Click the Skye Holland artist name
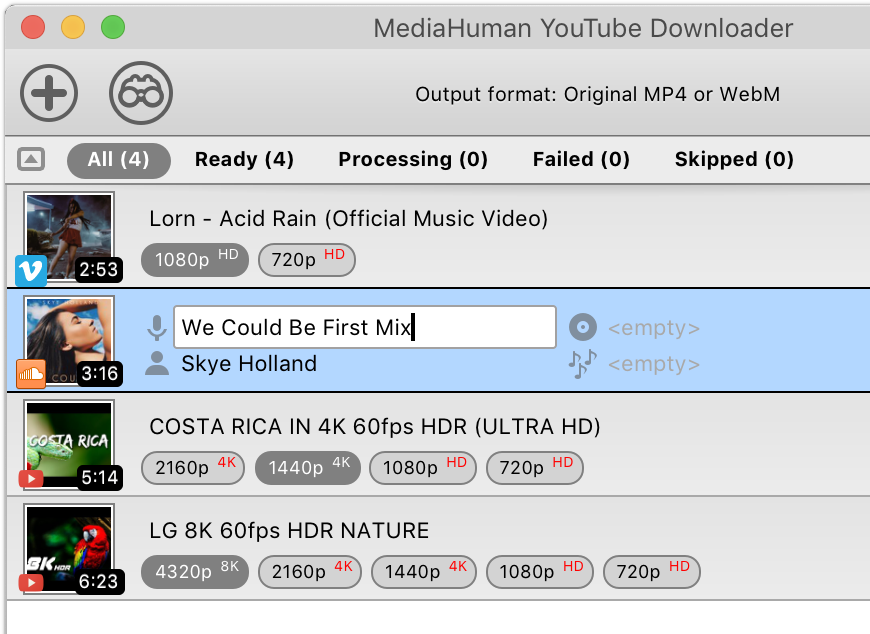The width and height of the screenshot is (870, 634). click(x=249, y=364)
